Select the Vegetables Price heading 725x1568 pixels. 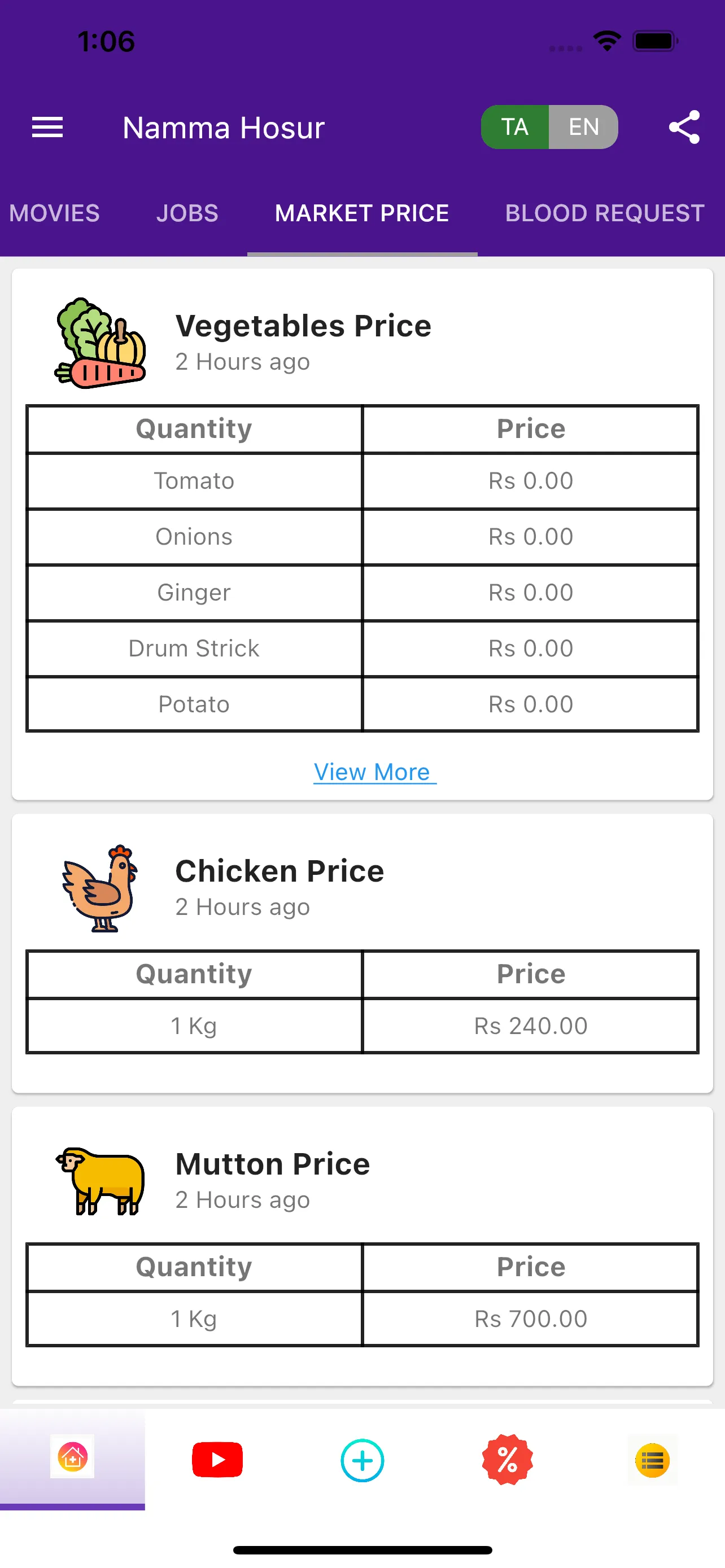pos(303,326)
